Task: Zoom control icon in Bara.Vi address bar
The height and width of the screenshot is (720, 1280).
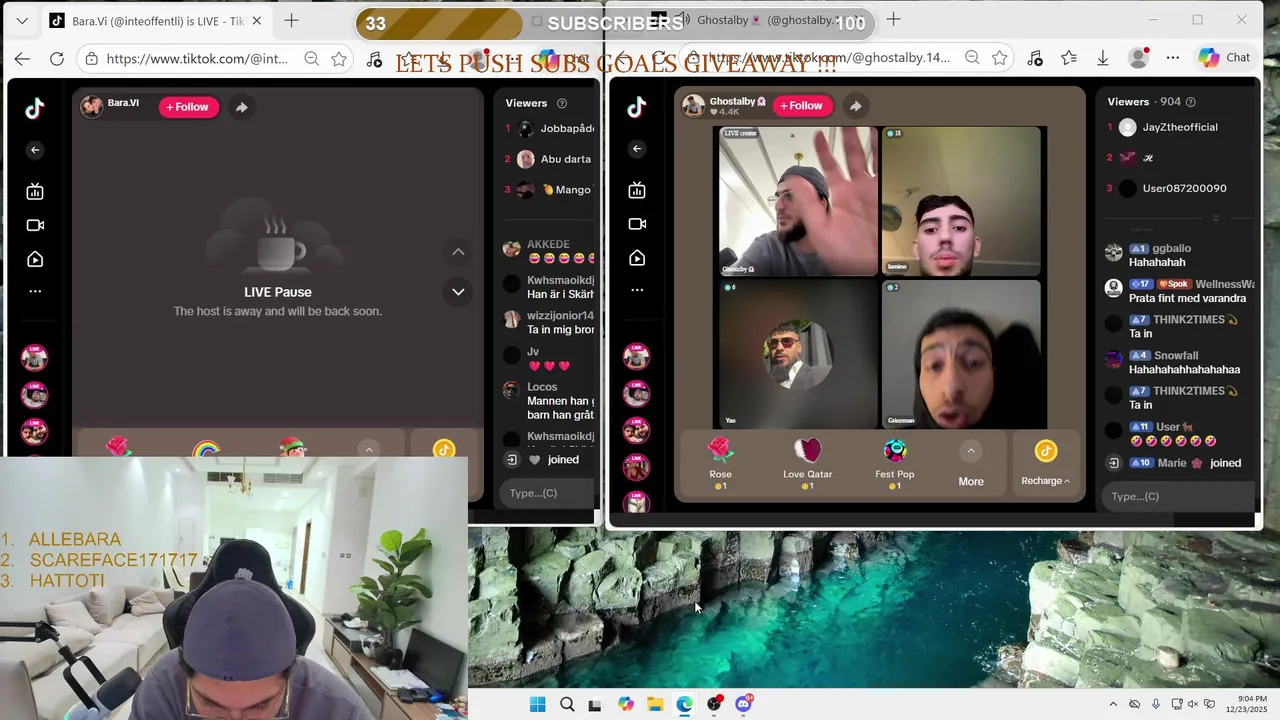Action: point(312,59)
